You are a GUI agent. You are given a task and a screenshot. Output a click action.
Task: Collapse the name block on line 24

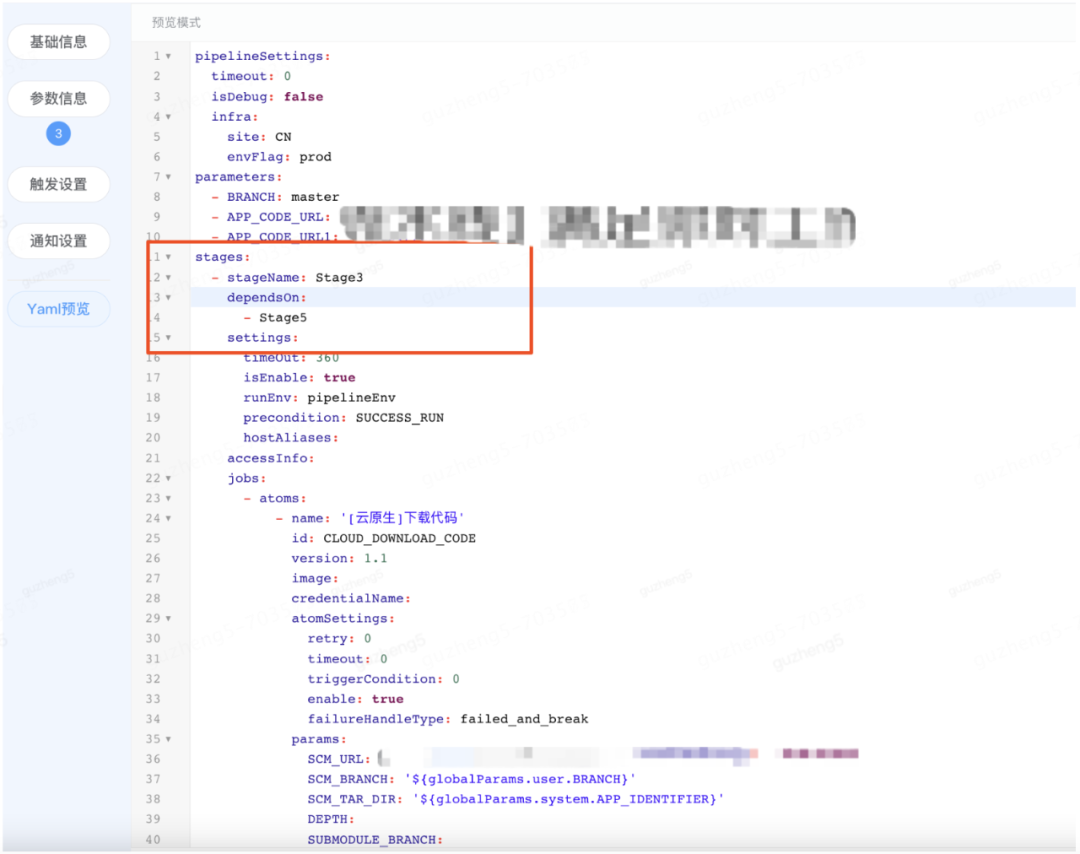coord(168,518)
